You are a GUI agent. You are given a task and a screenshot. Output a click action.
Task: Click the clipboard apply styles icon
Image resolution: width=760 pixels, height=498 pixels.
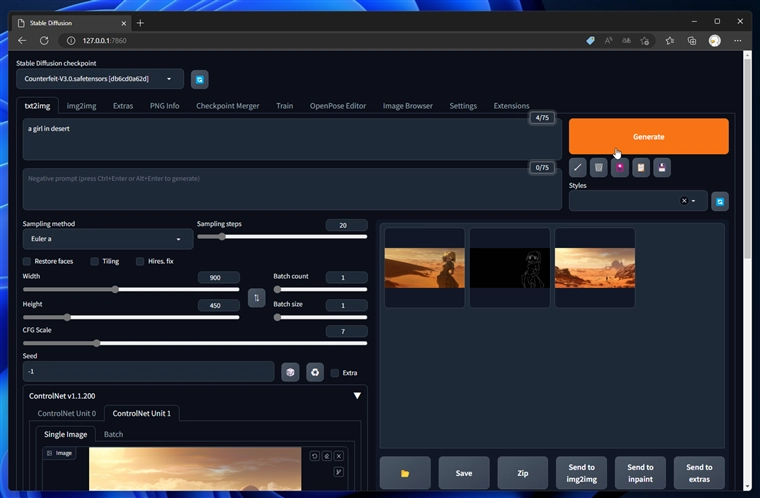[641, 168]
